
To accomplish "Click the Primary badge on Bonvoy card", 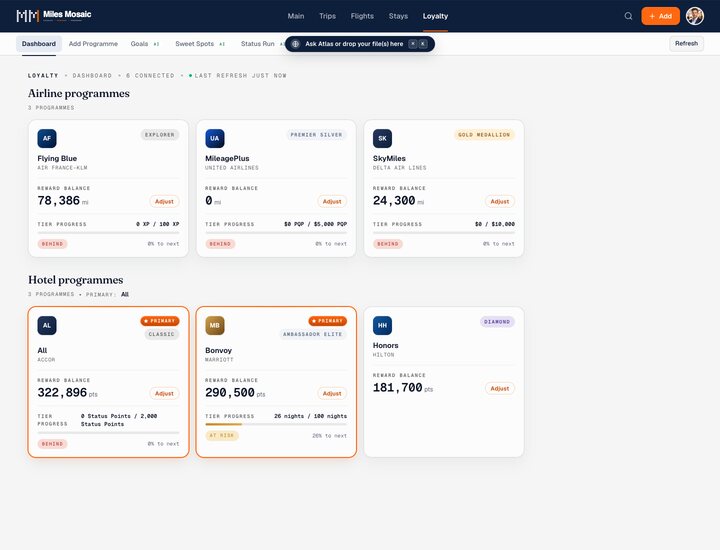I will [327, 320].
